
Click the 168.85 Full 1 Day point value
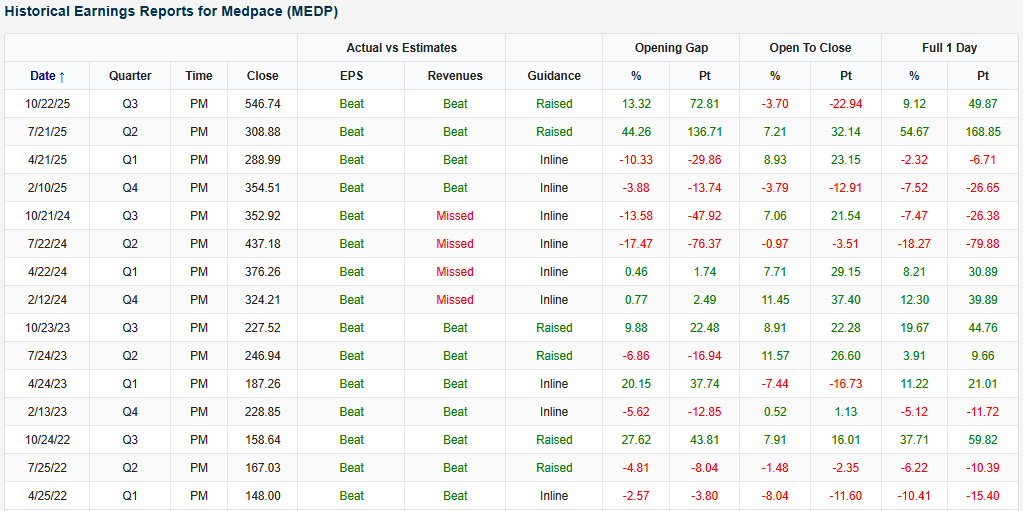tap(982, 131)
